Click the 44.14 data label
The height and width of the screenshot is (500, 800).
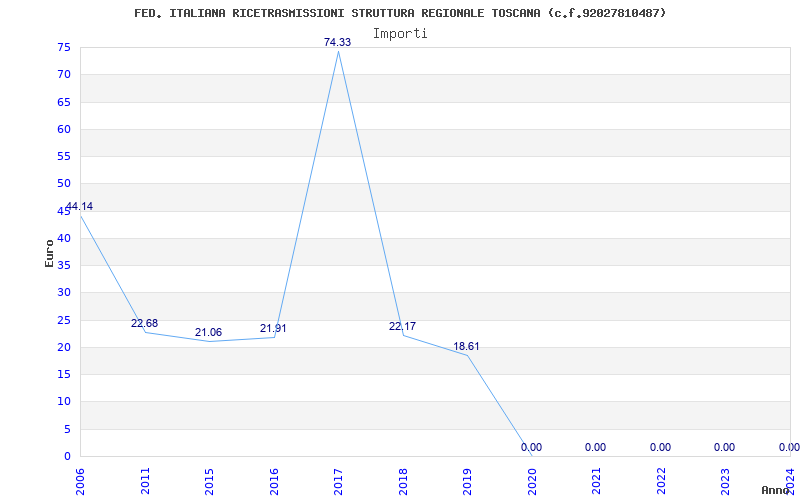click(80, 207)
